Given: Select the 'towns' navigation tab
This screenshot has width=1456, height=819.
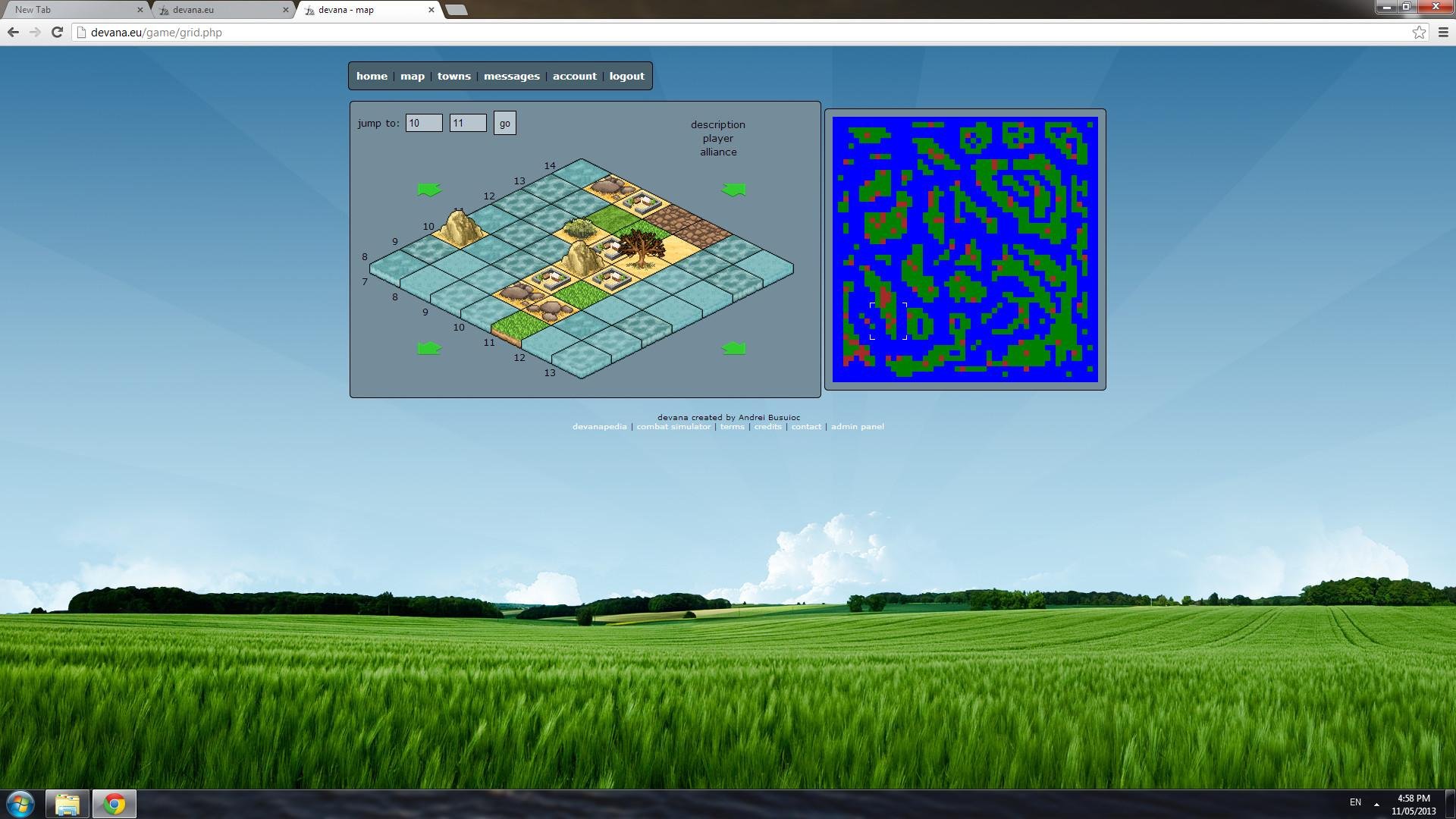Looking at the screenshot, I should click(453, 75).
